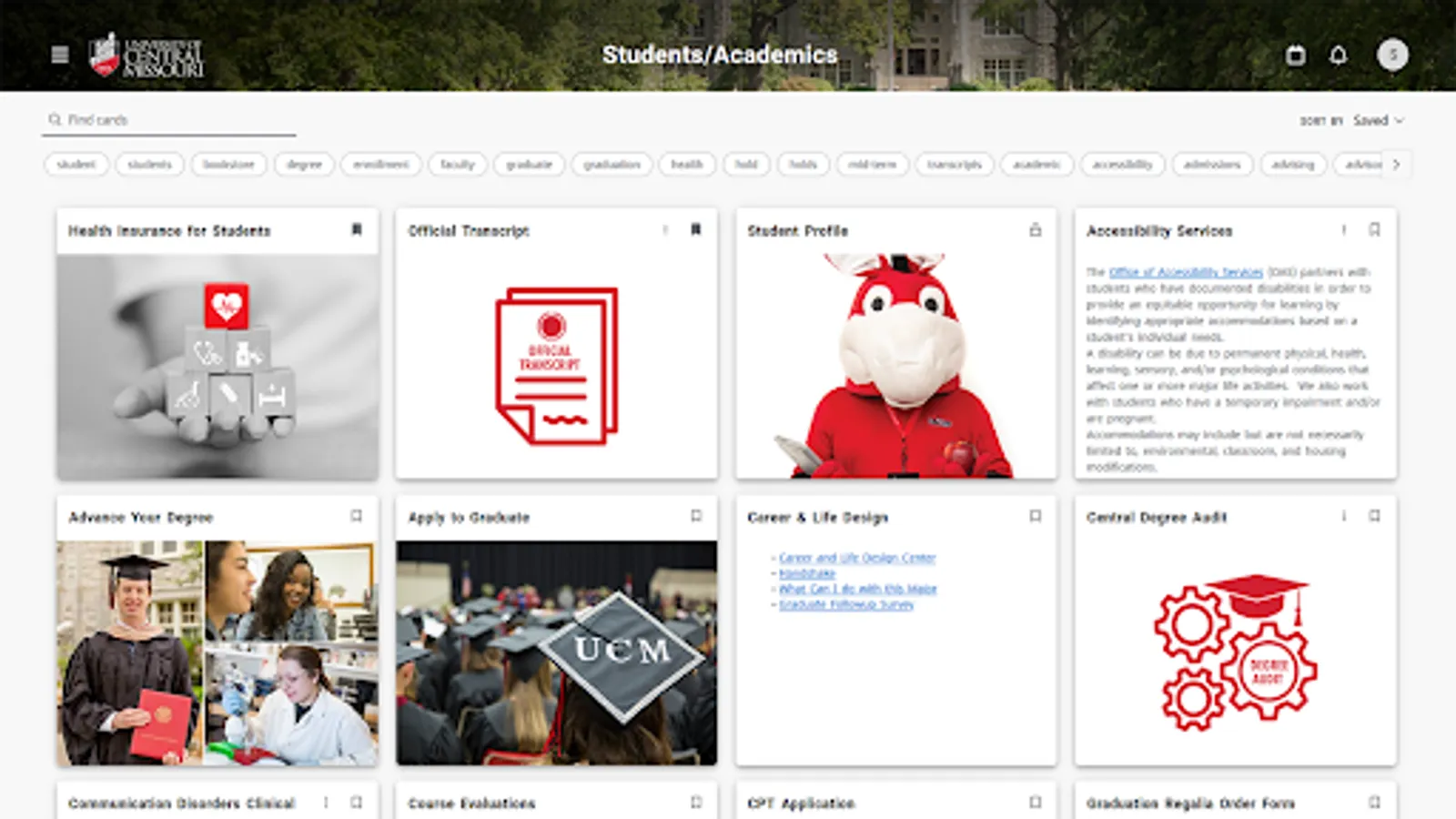Select the 'mid-term' tag chip

872,165
